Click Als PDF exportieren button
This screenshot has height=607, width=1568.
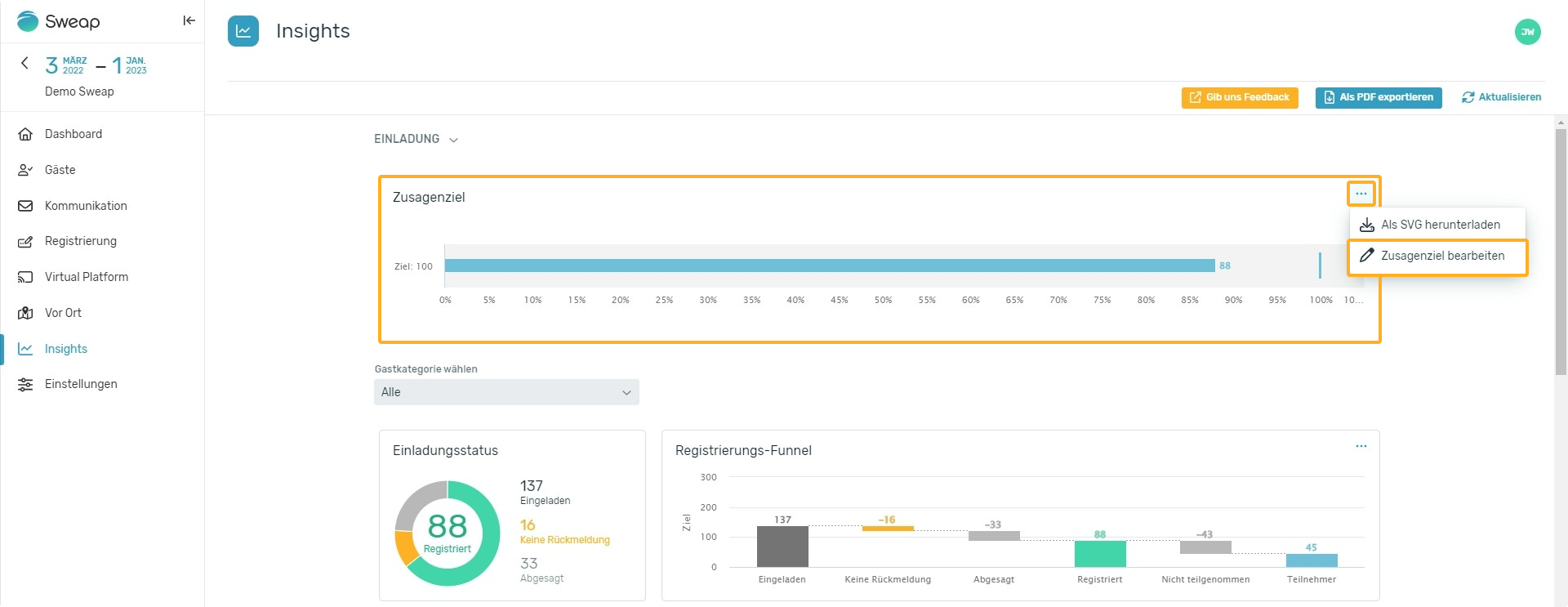(x=1379, y=97)
